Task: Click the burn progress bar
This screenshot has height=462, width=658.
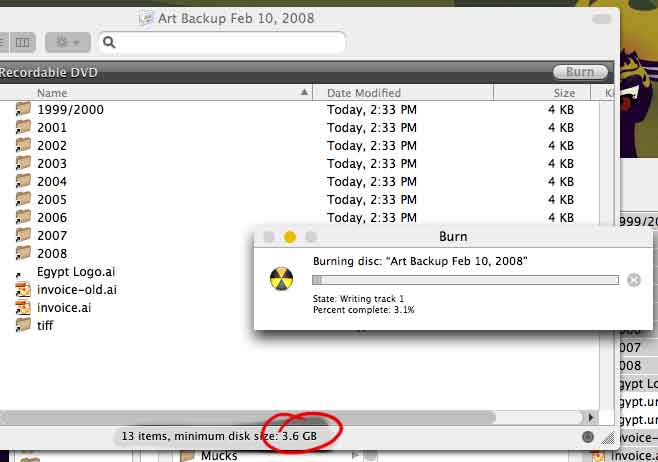Action: pos(466,280)
